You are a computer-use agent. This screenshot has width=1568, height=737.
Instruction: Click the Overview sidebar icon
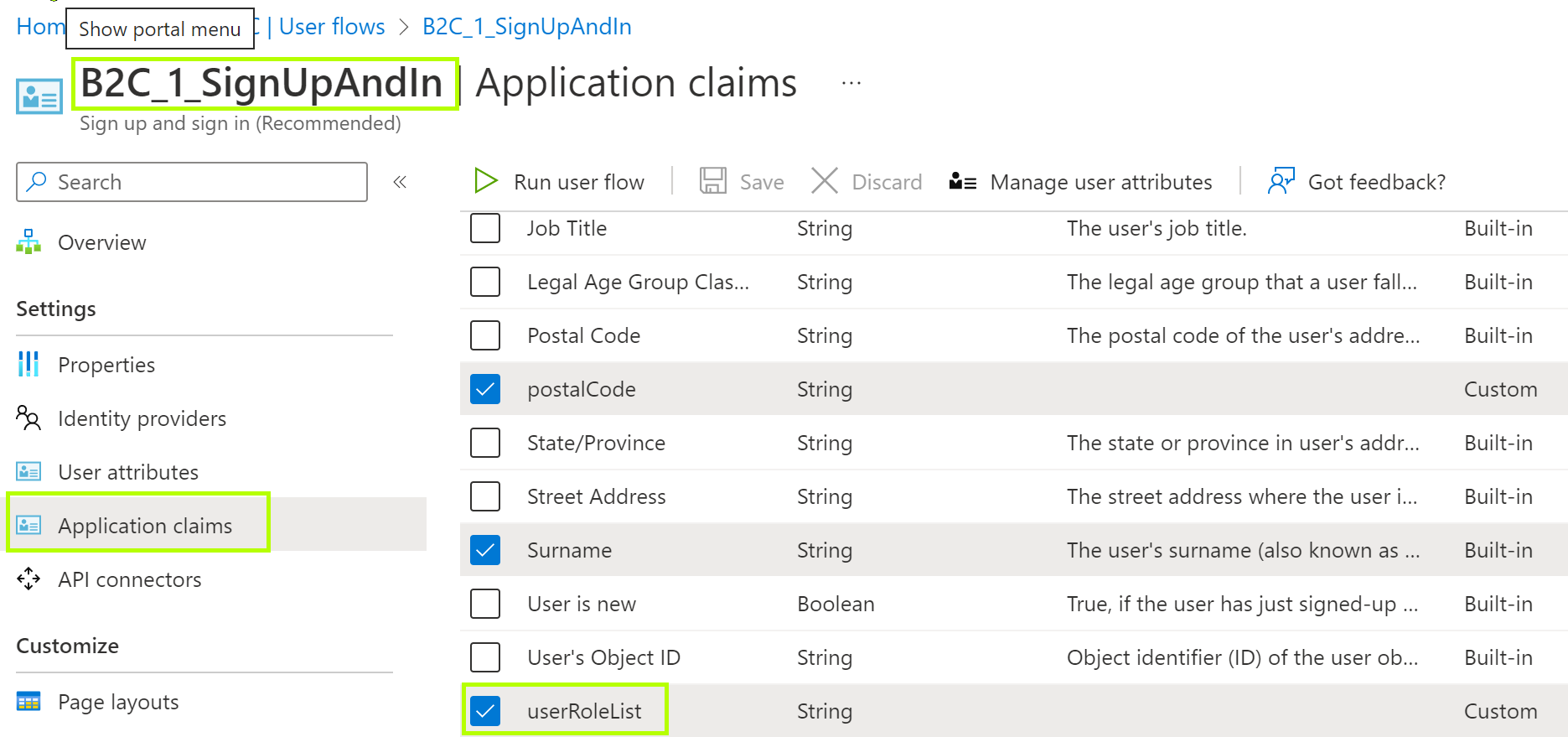28,242
